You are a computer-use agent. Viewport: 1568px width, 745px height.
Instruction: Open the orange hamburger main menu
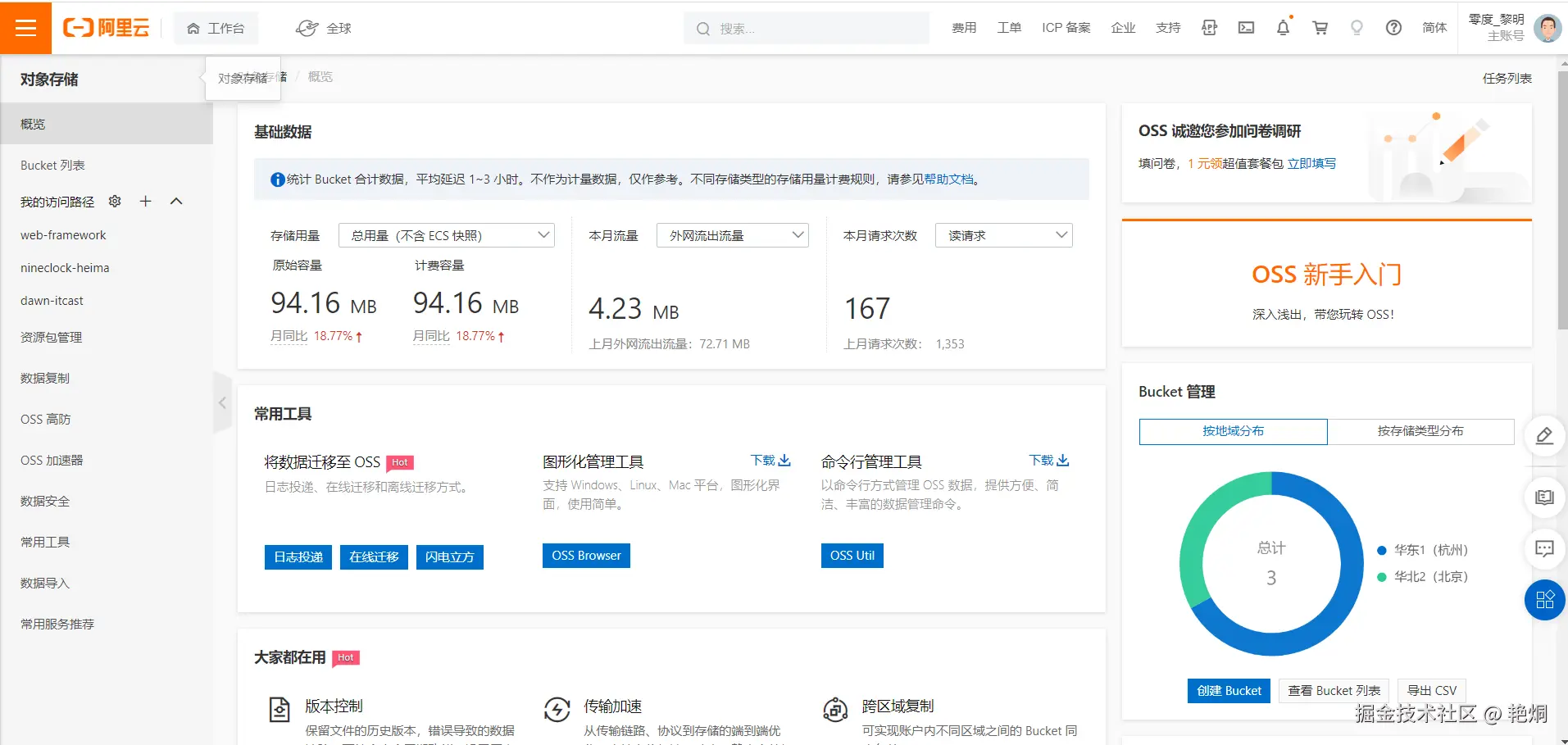(x=26, y=28)
